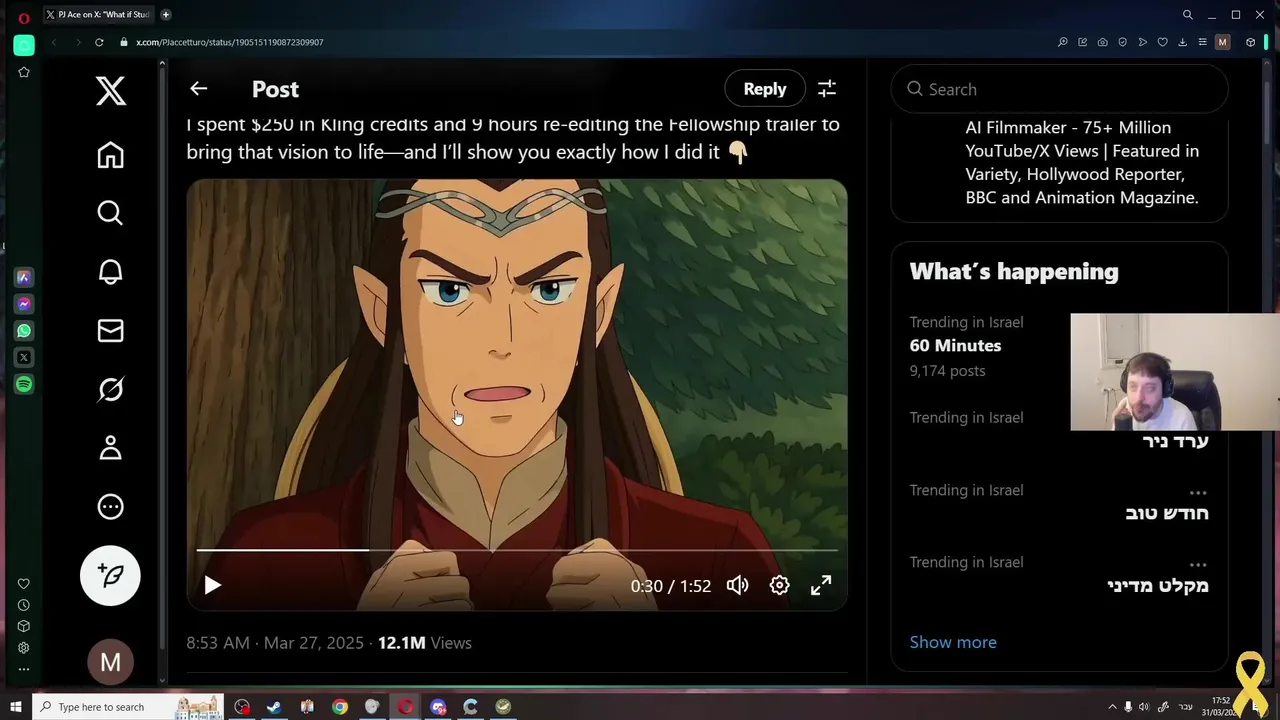Go to Home in X sidebar

pyautogui.click(x=111, y=155)
